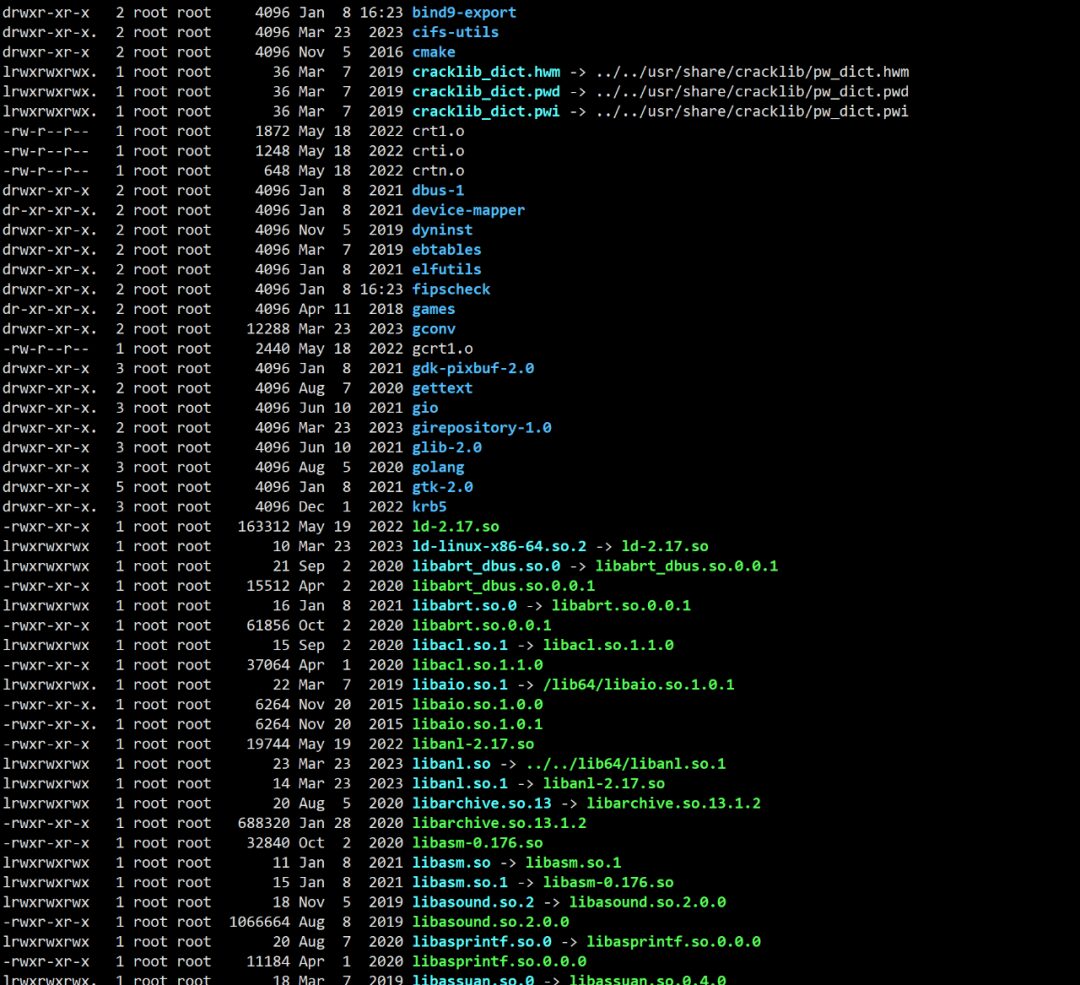Screen dimensions: 1080x985
Task: Select the file size 37064
Action: 269,665
